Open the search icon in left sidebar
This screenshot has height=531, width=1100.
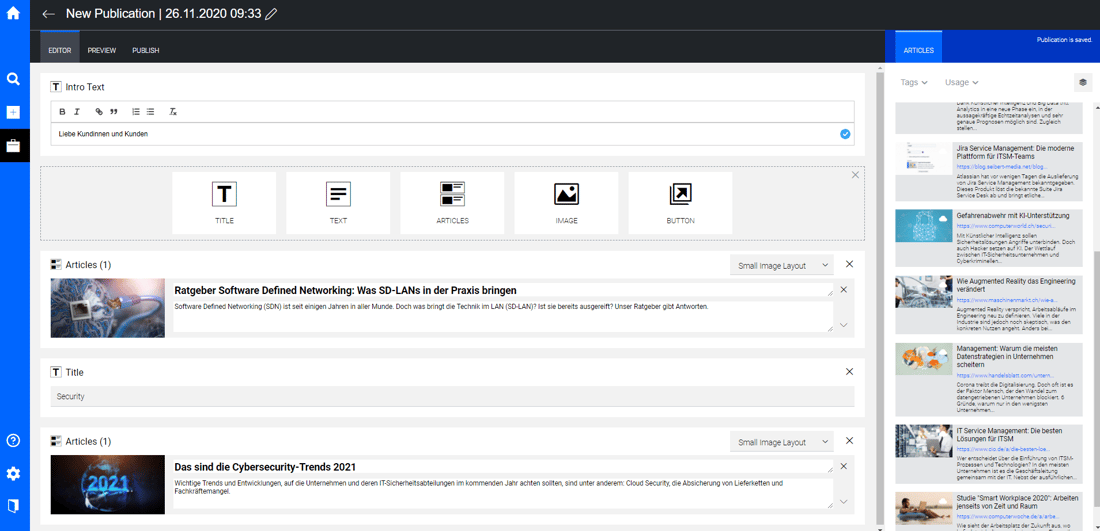tap(13, 79)
